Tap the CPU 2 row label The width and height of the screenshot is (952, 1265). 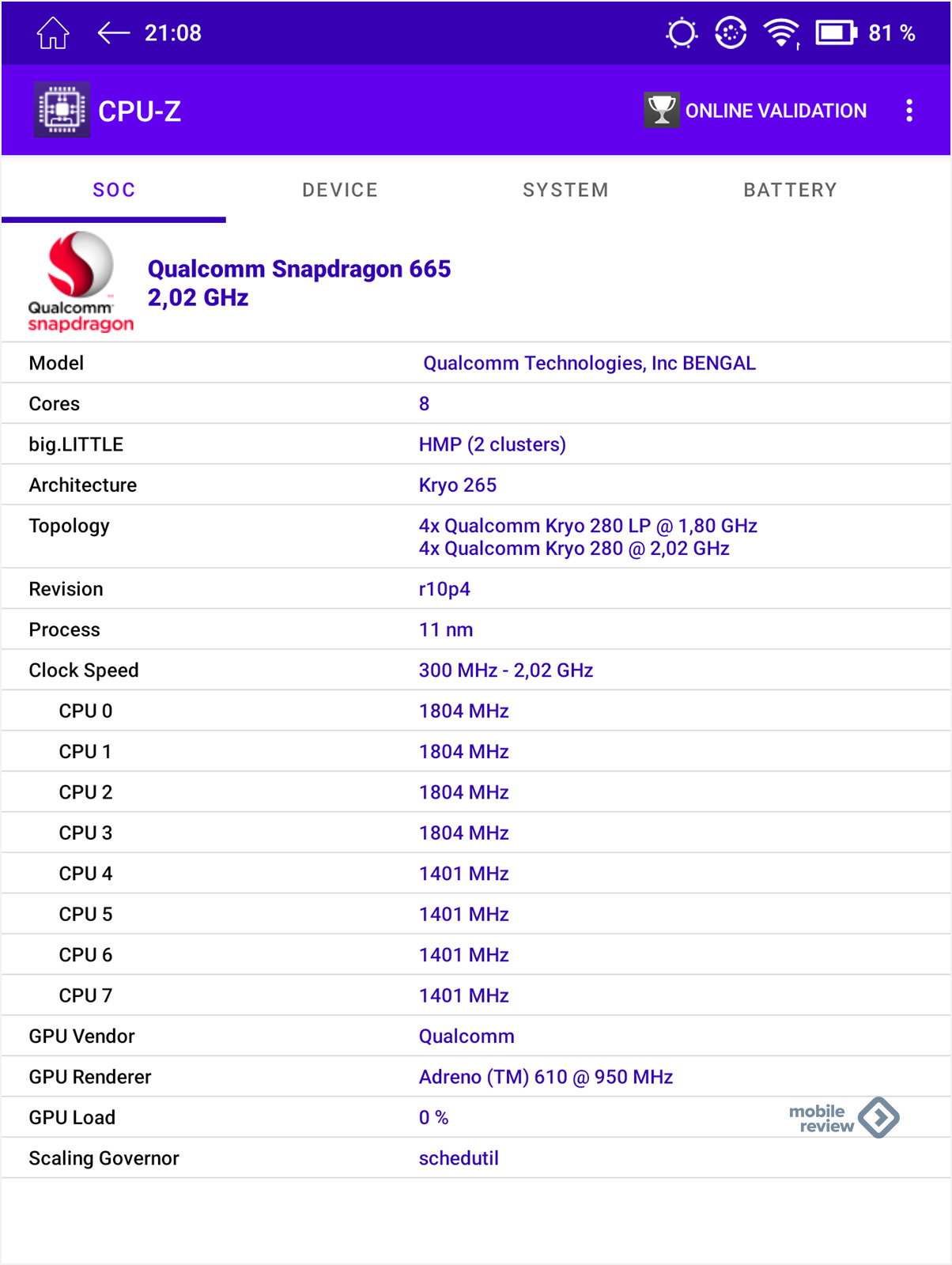coord(85,792)
